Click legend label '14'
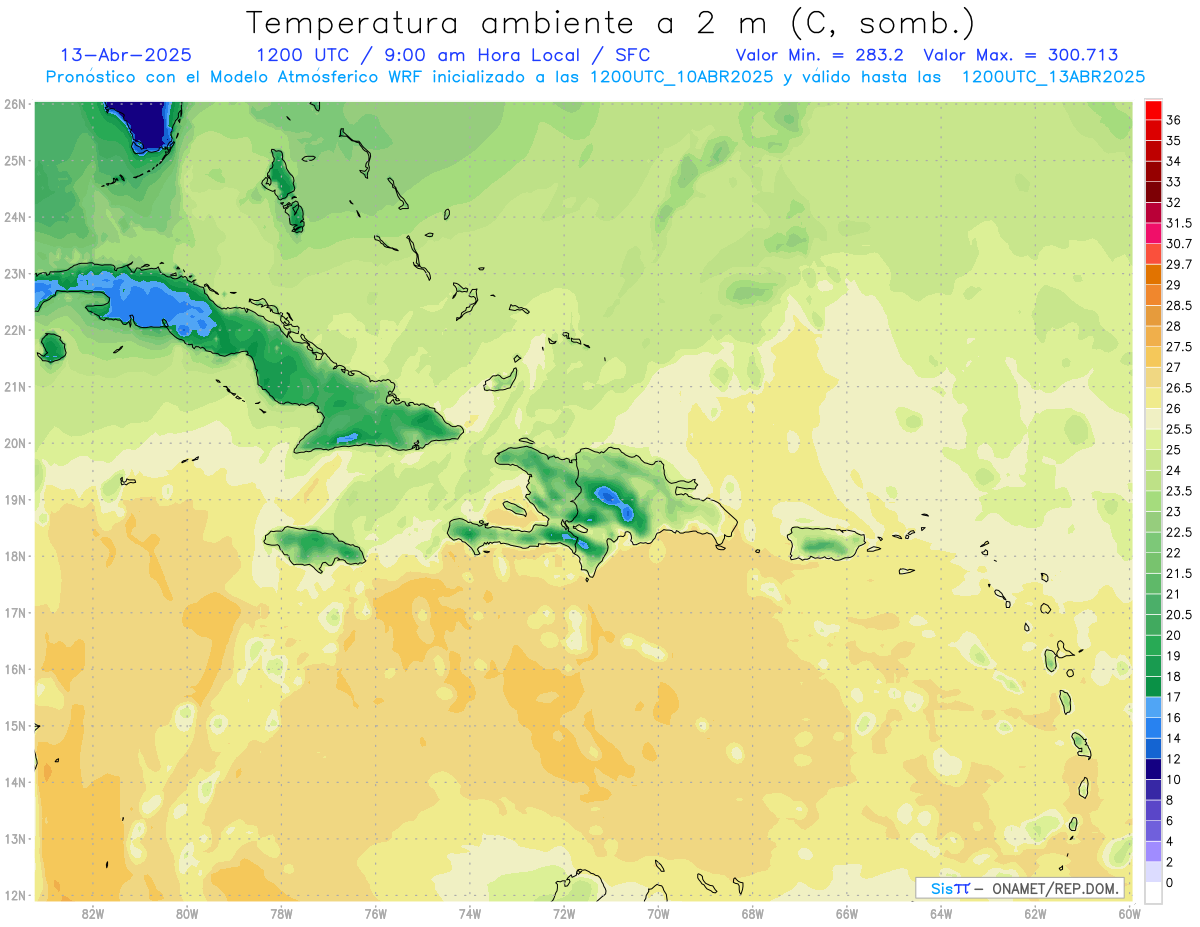The width and height of the screenshot is (1200, 927). coord(1174,738)
